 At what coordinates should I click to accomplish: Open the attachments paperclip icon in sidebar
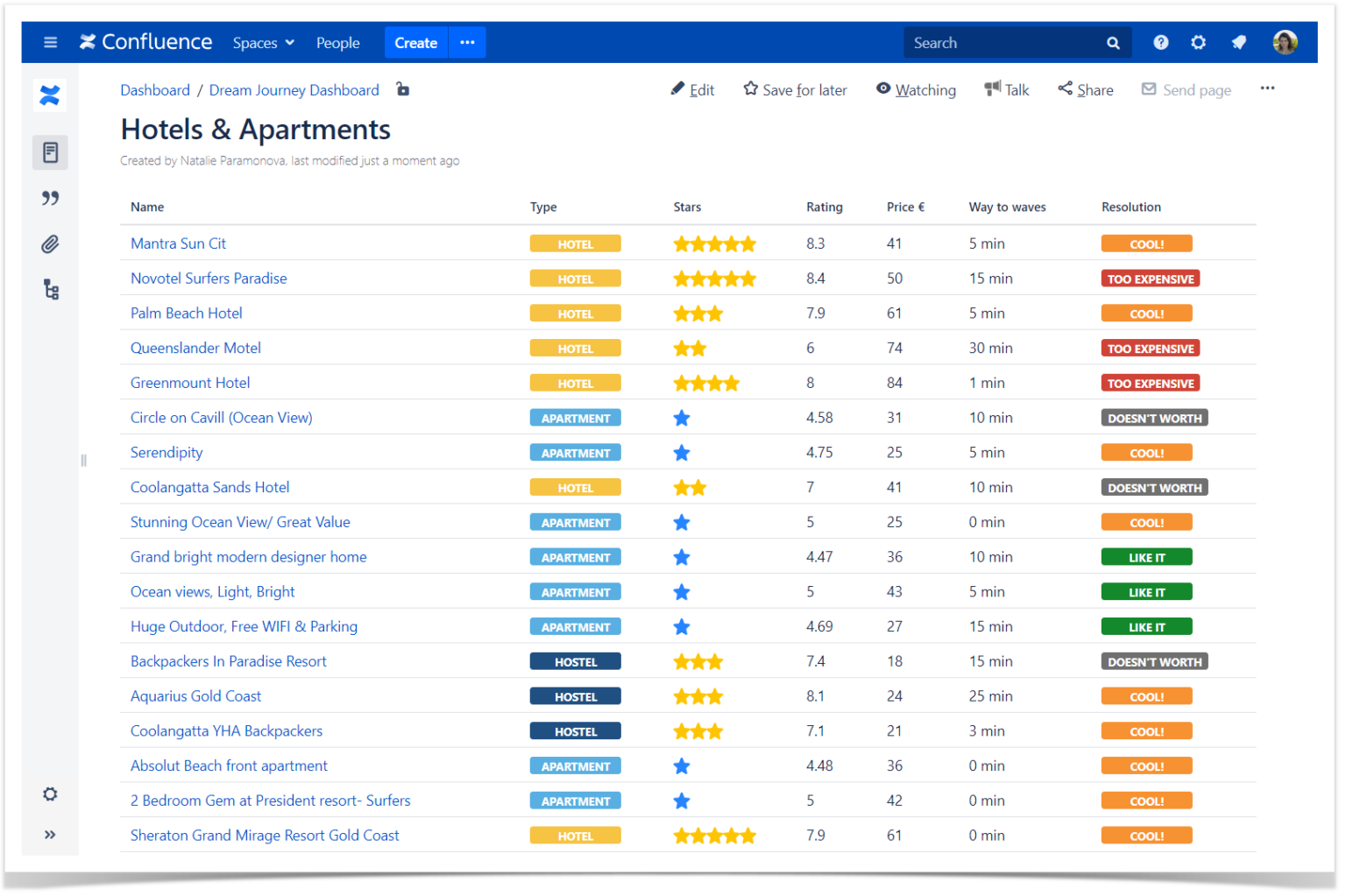click(50, 243)
